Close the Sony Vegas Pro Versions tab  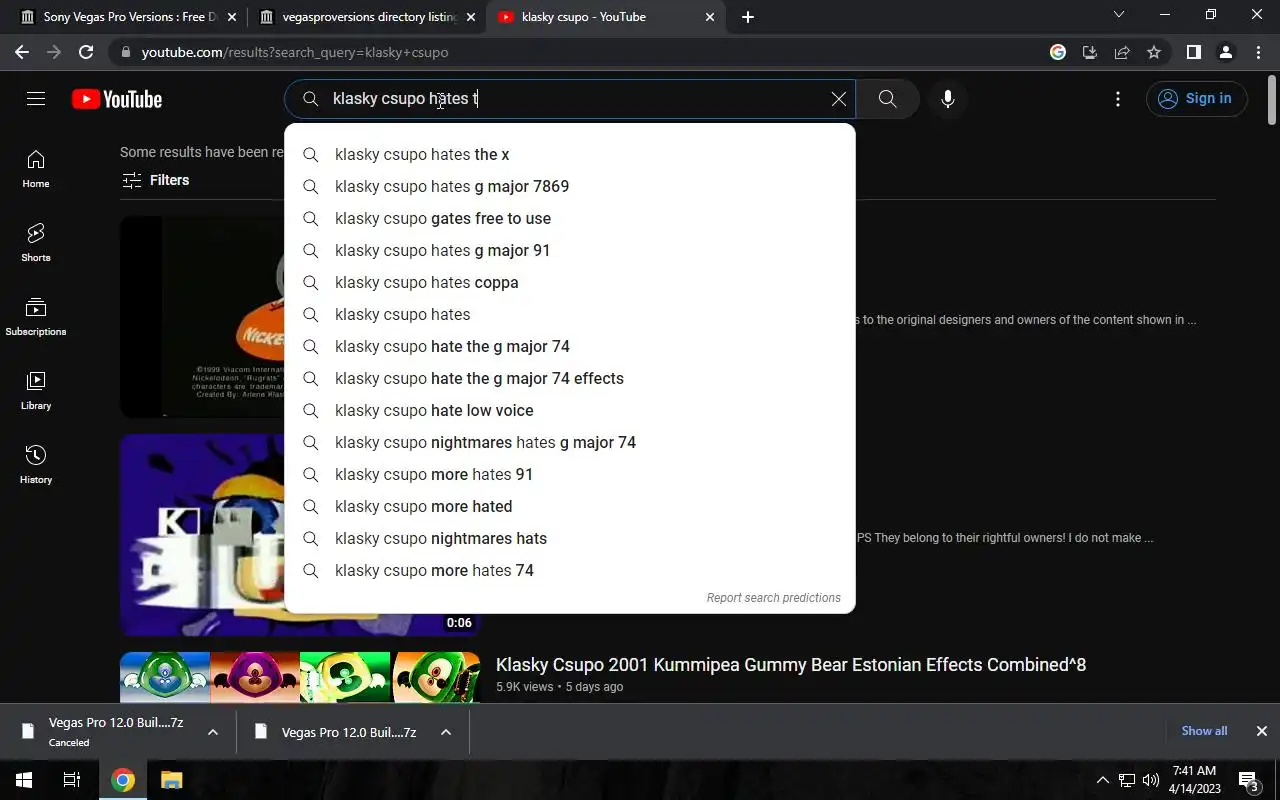(232, 17)
